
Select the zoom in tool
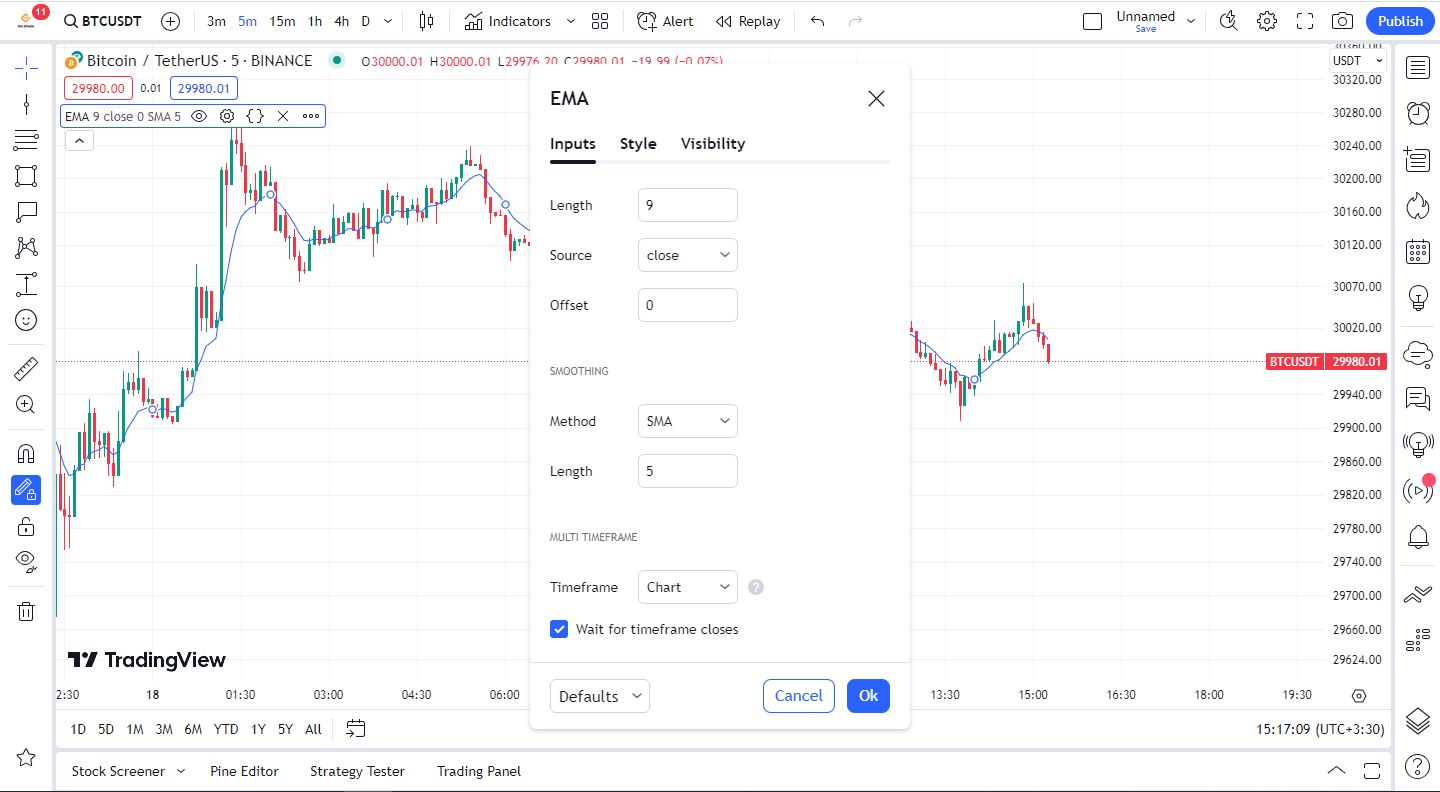pyautogui.click(x=26, y=405)
